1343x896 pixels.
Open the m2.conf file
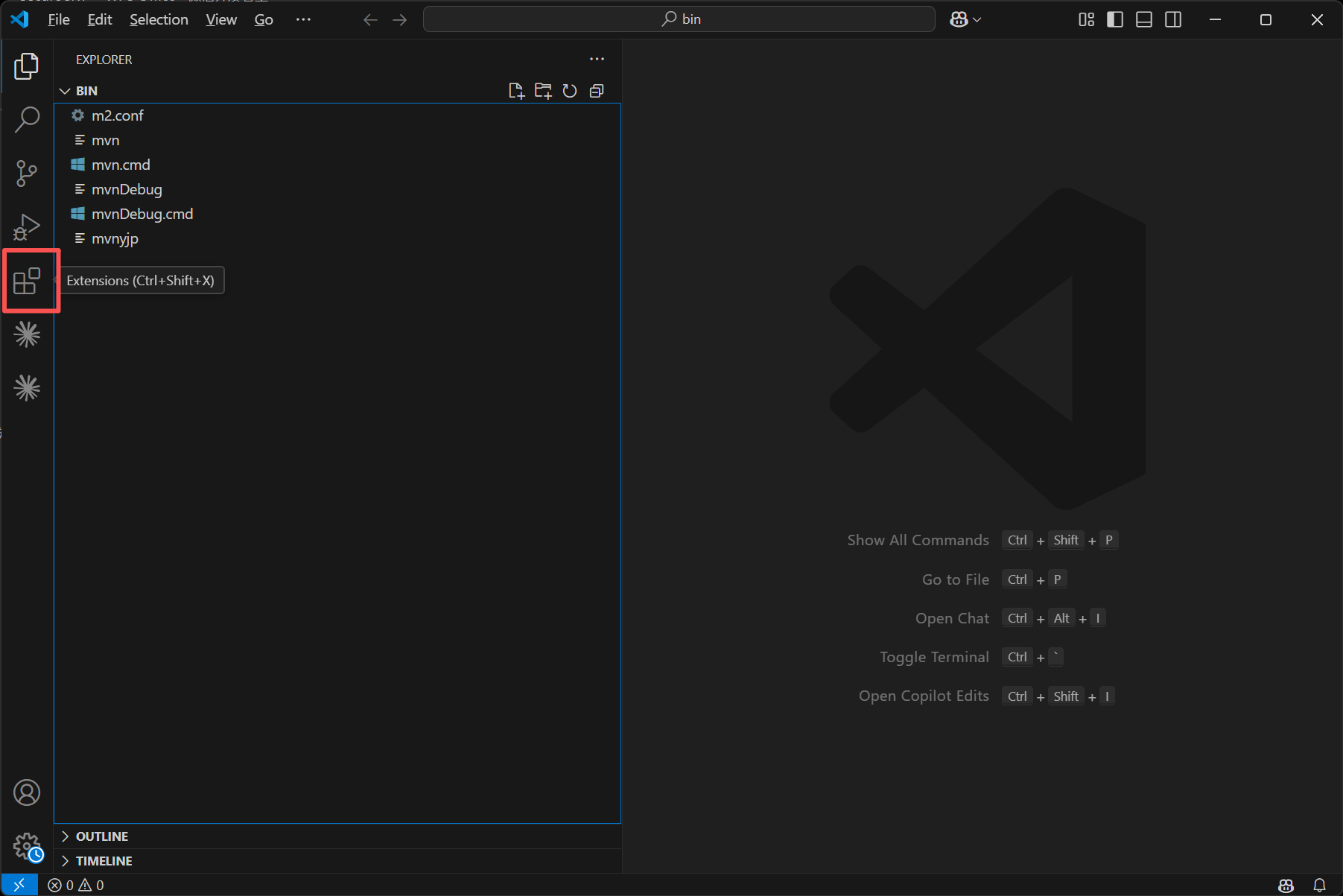pos(337,115)
